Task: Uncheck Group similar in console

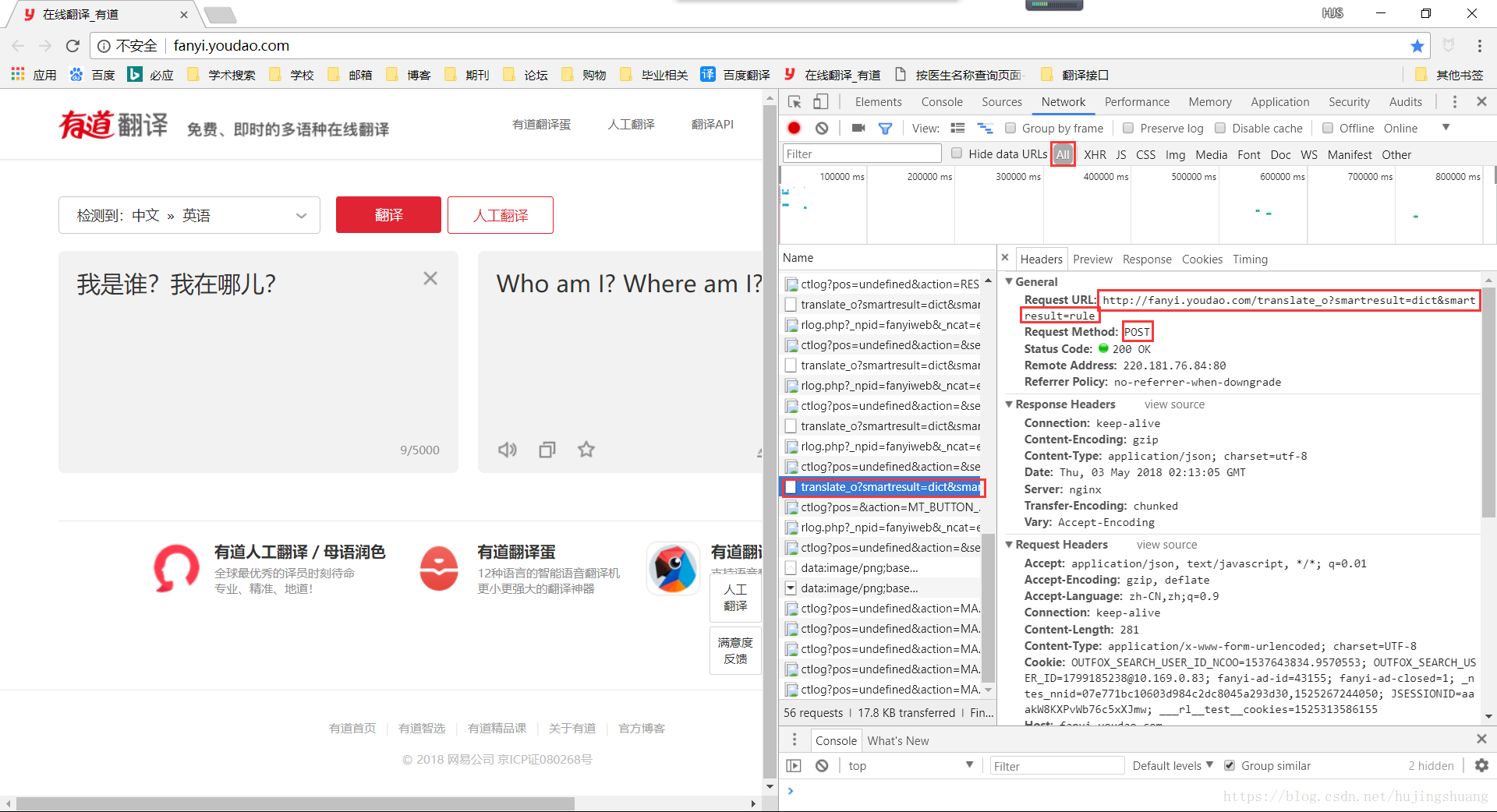Action: (x=1230, y=766)
